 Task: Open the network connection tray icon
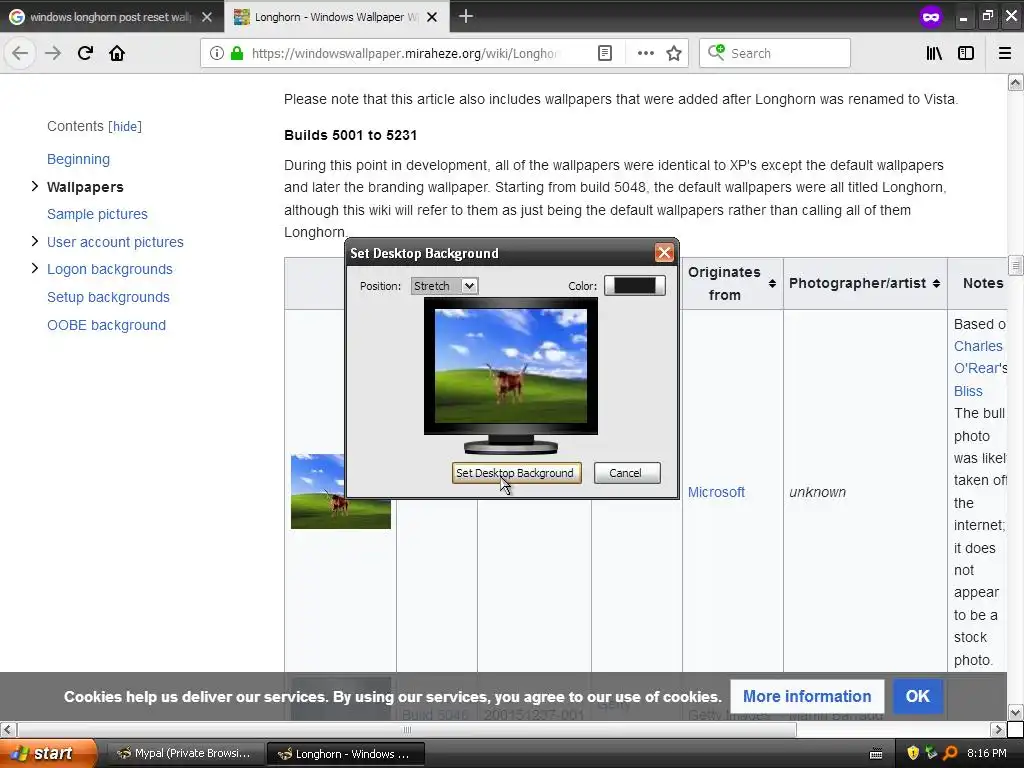click(931, 753)
